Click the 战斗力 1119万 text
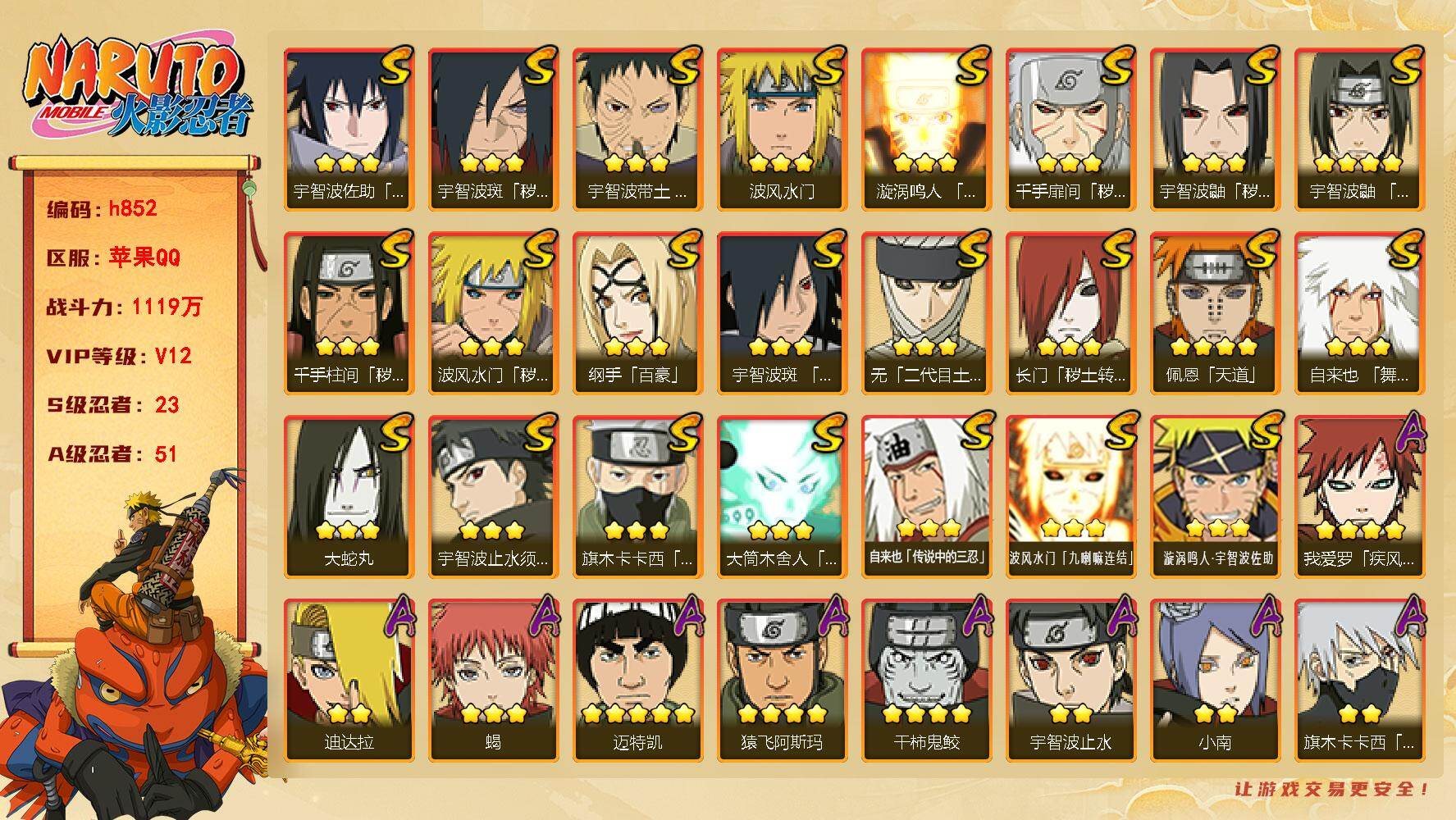The image size is (1456, 820). [x=124, y=307]
